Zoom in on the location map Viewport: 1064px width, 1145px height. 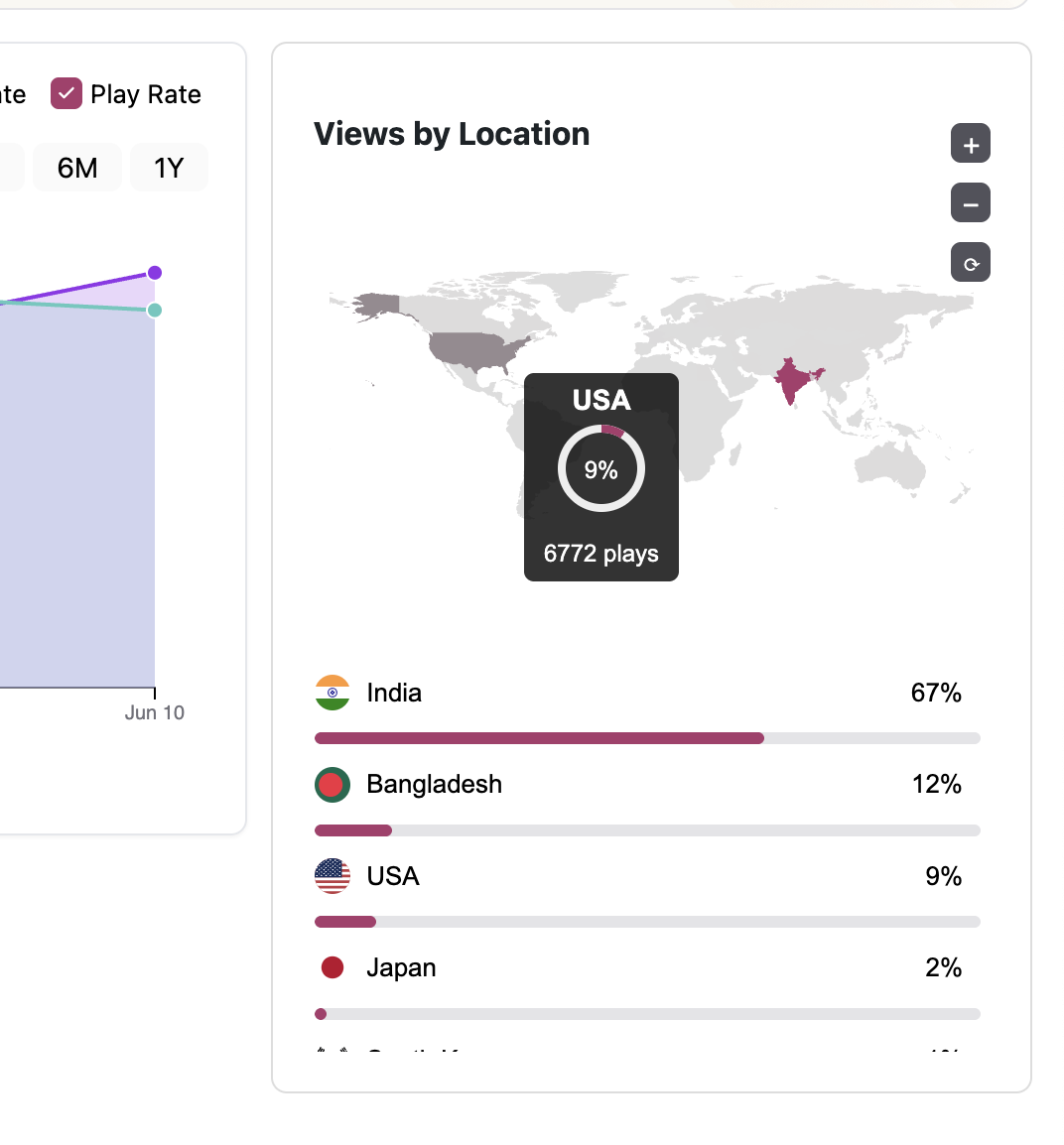(x=971, y=144)
